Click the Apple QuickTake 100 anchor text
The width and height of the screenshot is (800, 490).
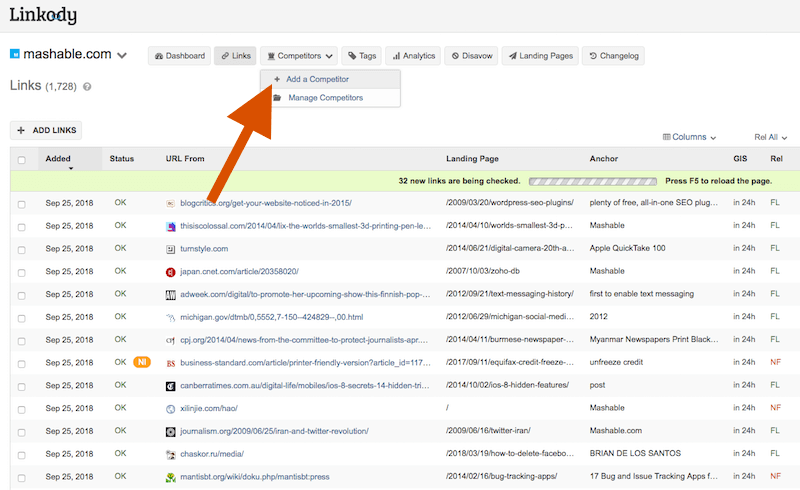coord(628,248)
